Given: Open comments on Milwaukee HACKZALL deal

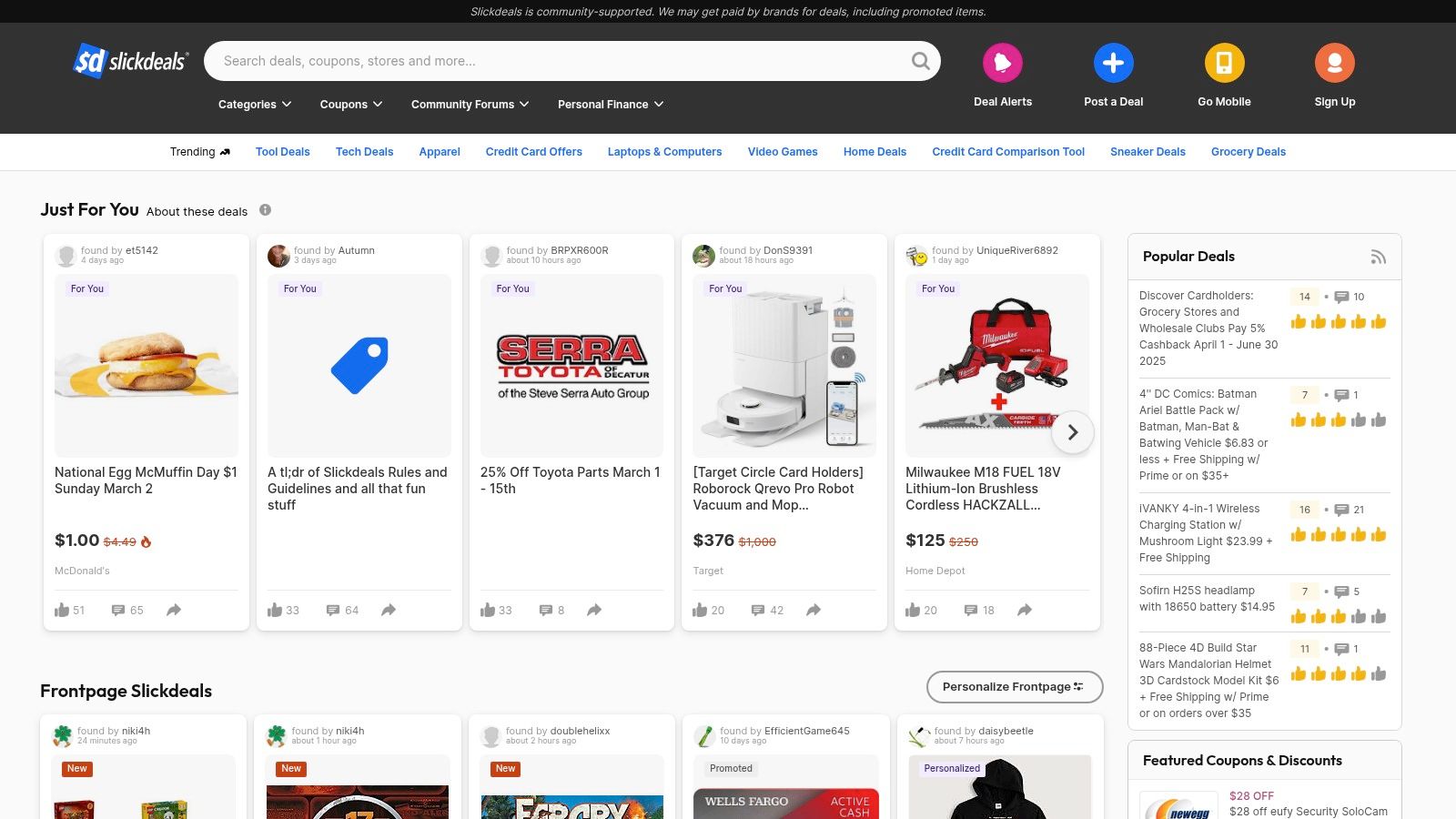Looking at the screenshot, I should tap(971, 611).
